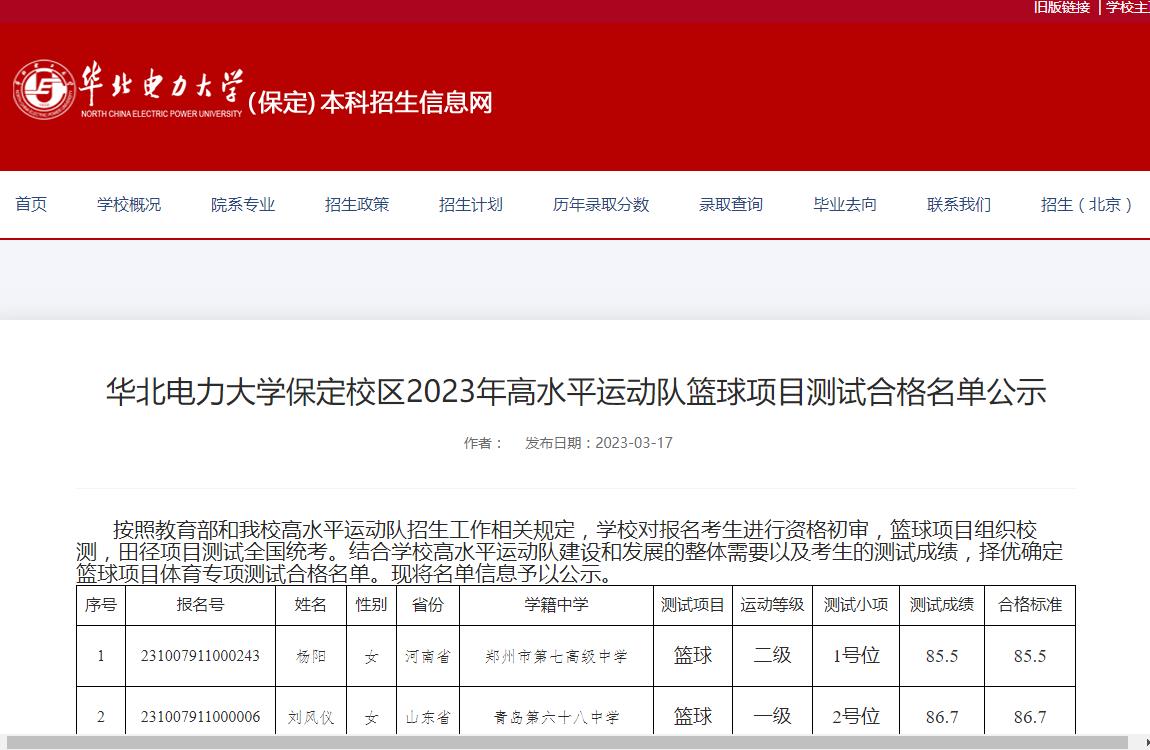The image size is (1150, 750).
Task: Click the 作者 label
Action: click(482, 443)
